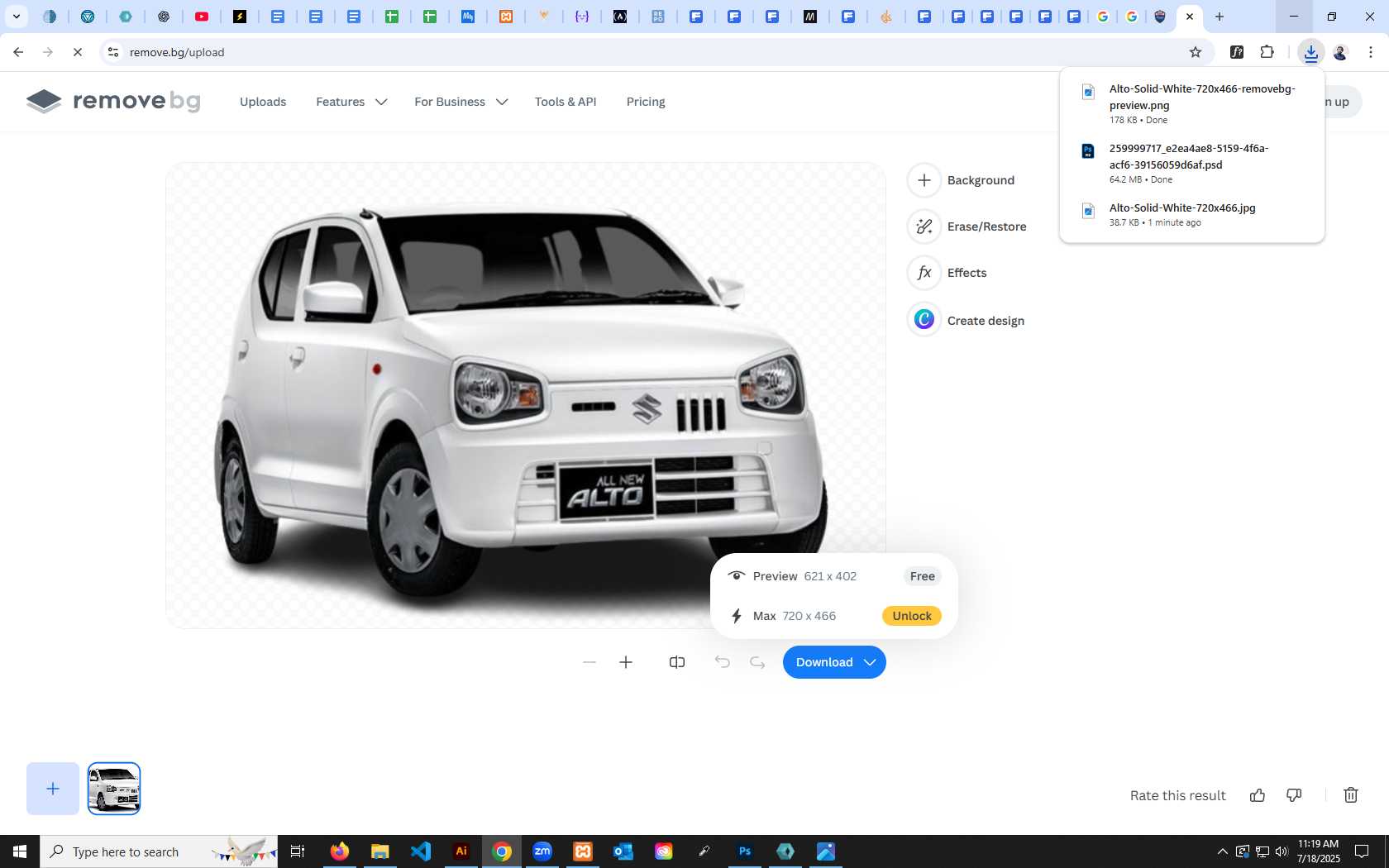Expand the Features menu
This screenshot has height=868, width=1389.
pyautogui.click(x=351, y=102)
